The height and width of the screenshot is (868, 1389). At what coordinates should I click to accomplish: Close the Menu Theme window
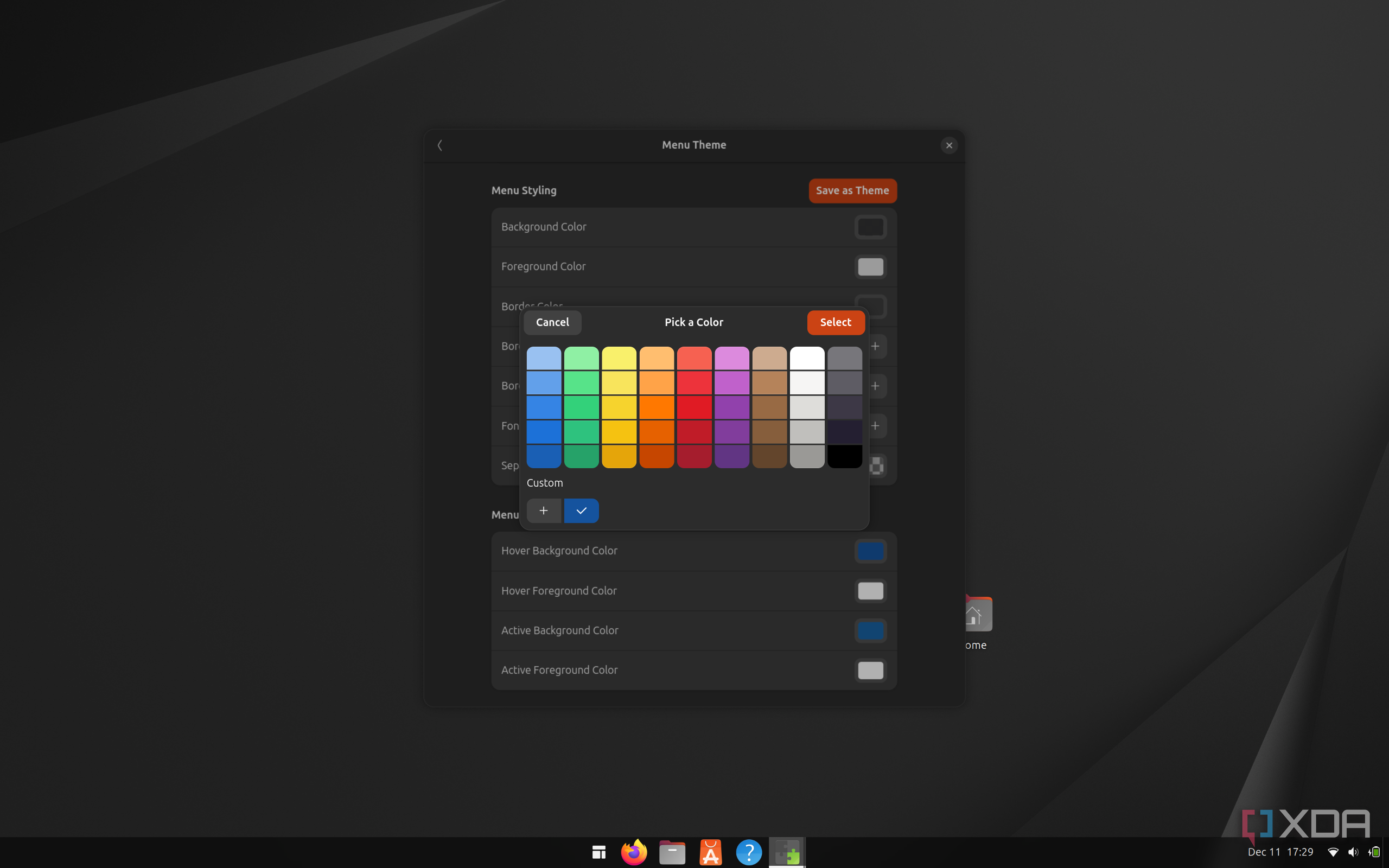point(949,145)
